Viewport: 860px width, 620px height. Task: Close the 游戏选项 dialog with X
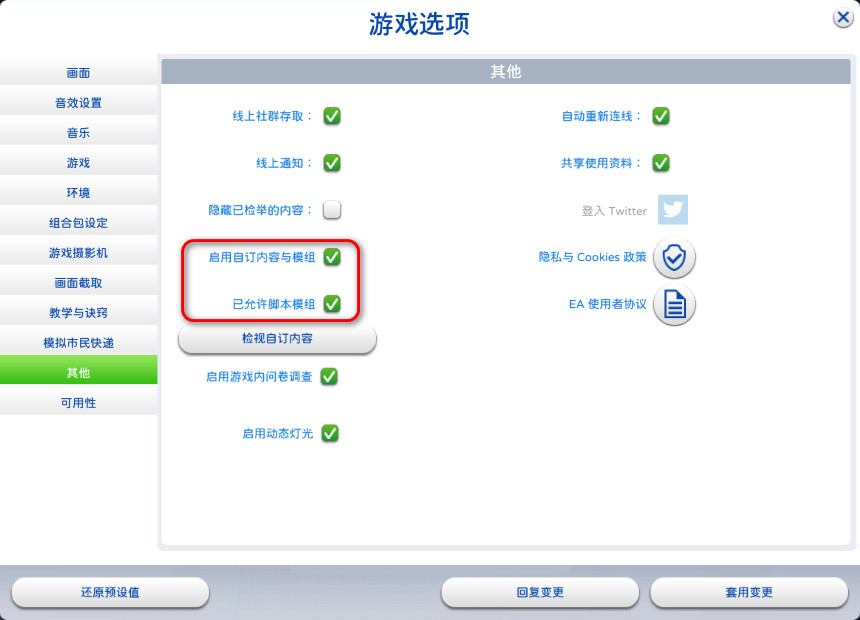pyautogui.click(x=843, y=18)
